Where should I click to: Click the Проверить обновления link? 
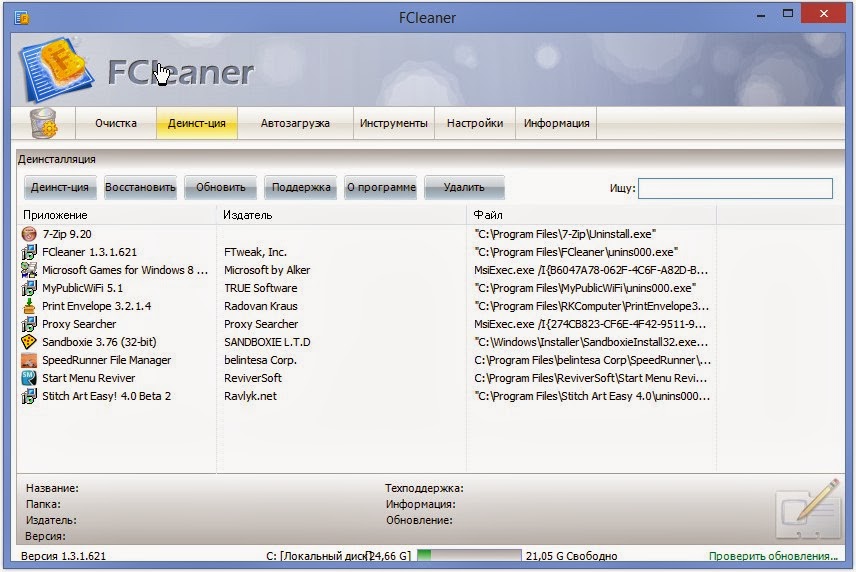click(773, 556)
